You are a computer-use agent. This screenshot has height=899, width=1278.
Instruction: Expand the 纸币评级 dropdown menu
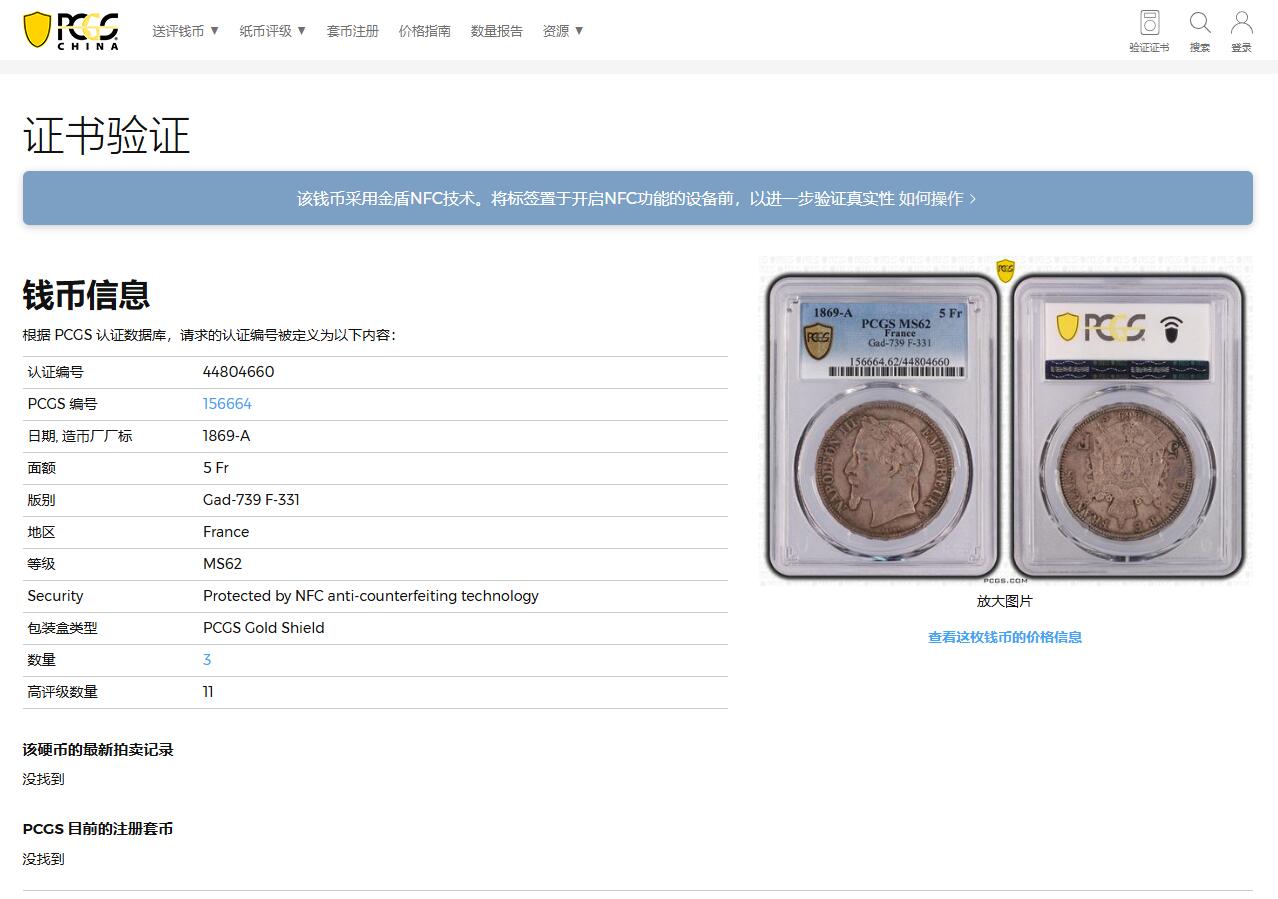(x=273, y=31)
